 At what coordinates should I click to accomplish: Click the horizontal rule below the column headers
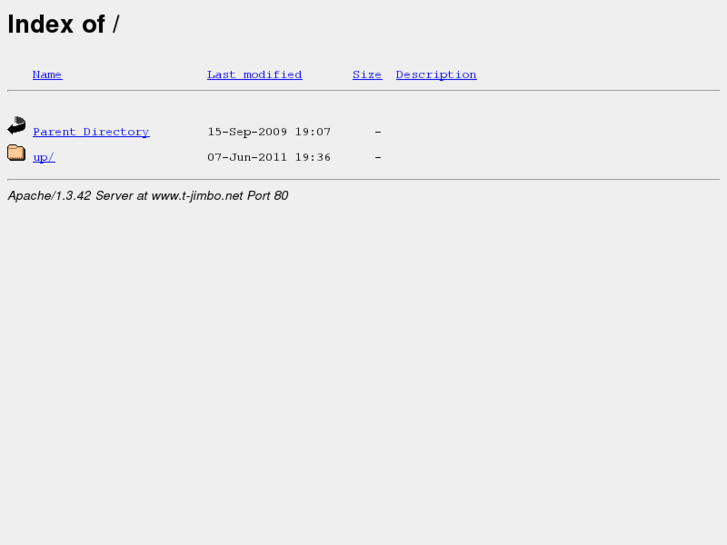click(364, 90)
